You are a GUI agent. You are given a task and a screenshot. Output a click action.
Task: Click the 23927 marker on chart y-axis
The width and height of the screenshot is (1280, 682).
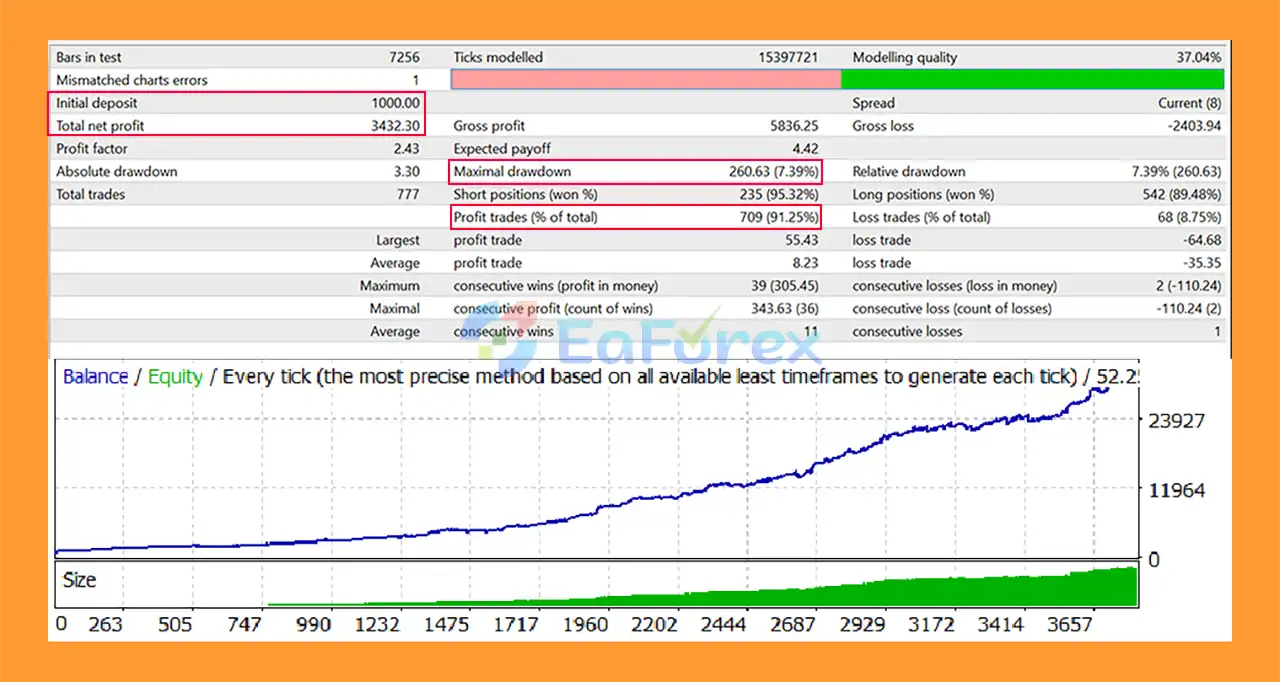click(x=1177, y=421)
